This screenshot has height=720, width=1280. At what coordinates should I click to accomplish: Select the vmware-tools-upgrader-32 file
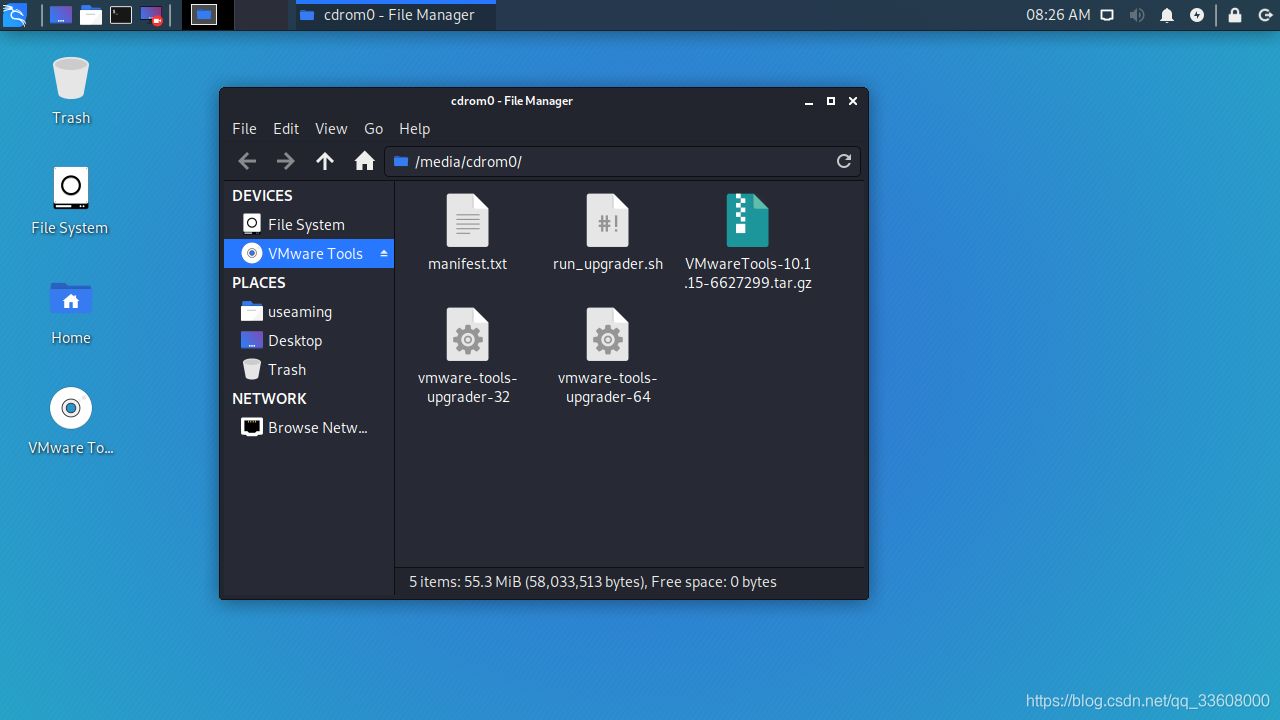(x=467, y=356)
